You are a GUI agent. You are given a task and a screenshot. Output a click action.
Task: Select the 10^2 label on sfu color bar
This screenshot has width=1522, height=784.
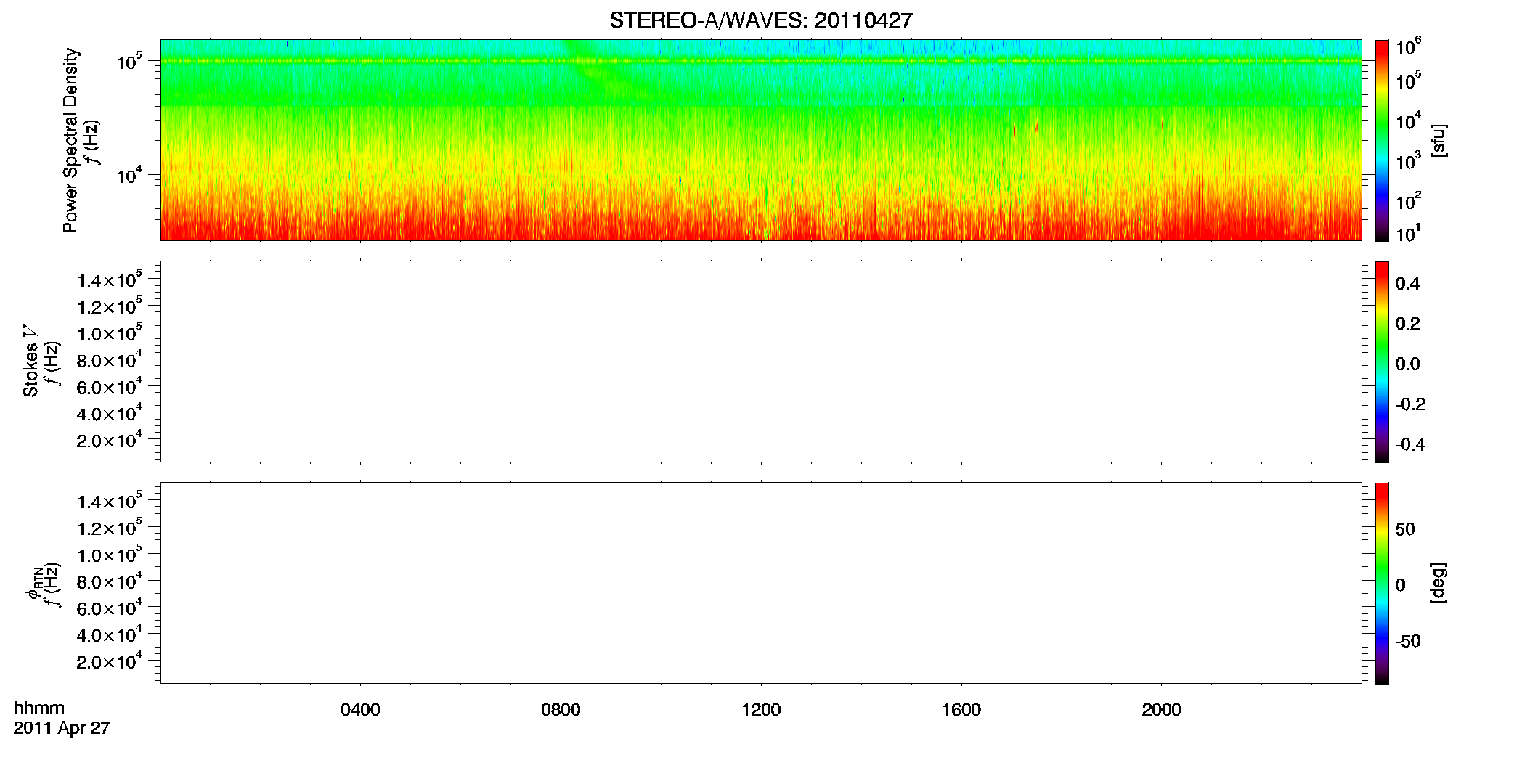[x=1408, y=200]
